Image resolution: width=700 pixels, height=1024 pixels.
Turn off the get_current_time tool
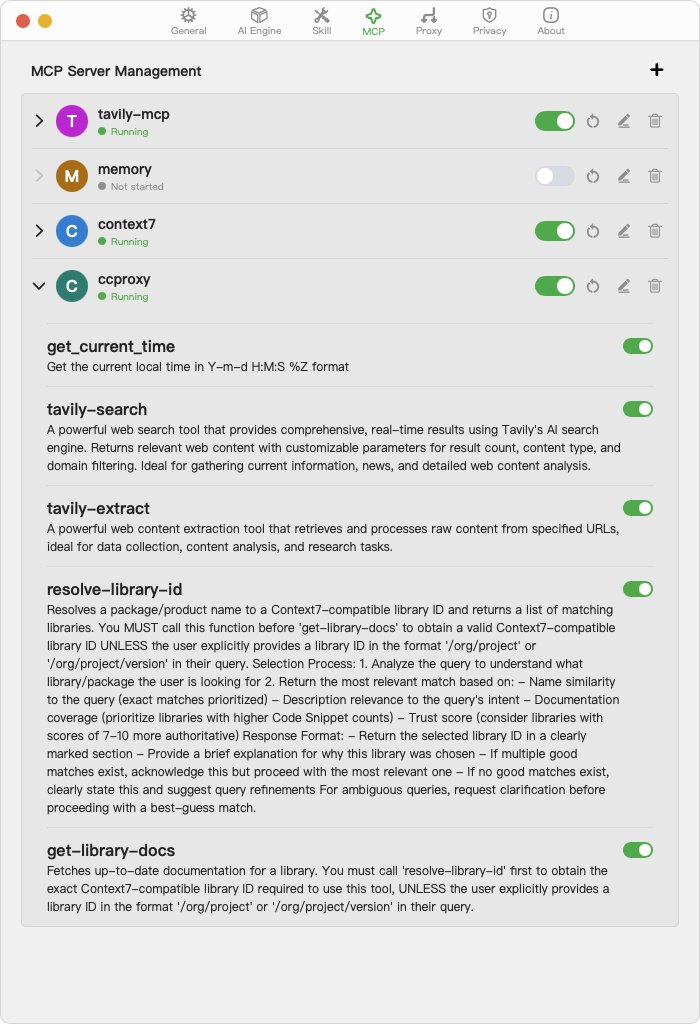coord(638,346)
